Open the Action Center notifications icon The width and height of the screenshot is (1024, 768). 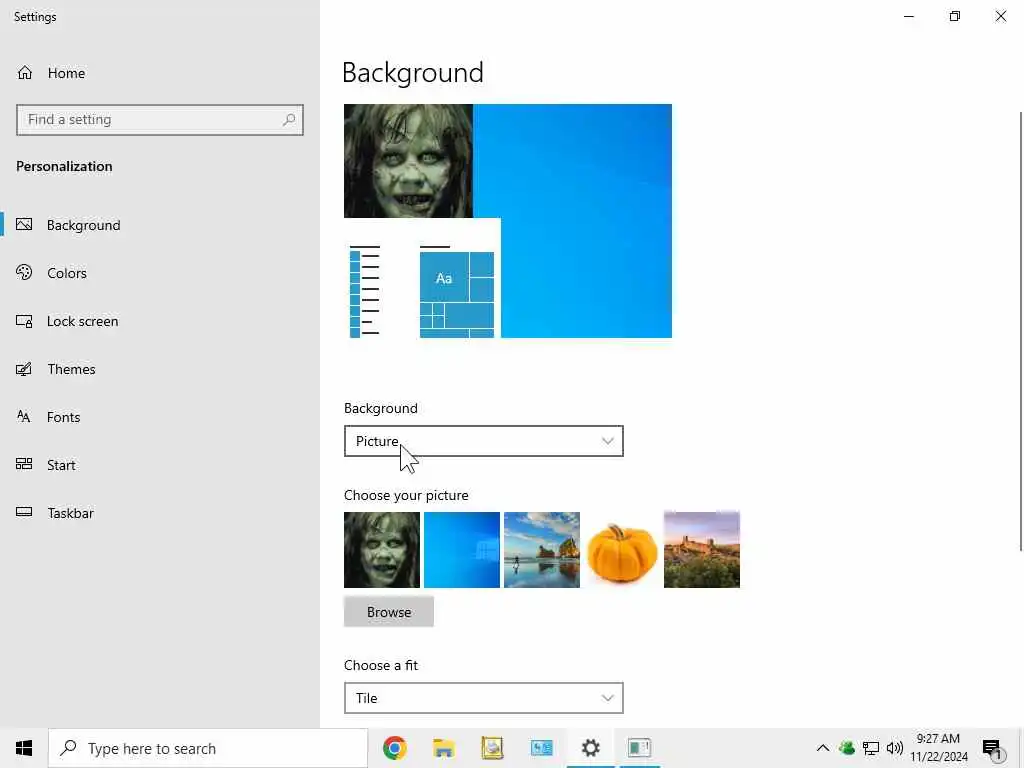(993, 748)
